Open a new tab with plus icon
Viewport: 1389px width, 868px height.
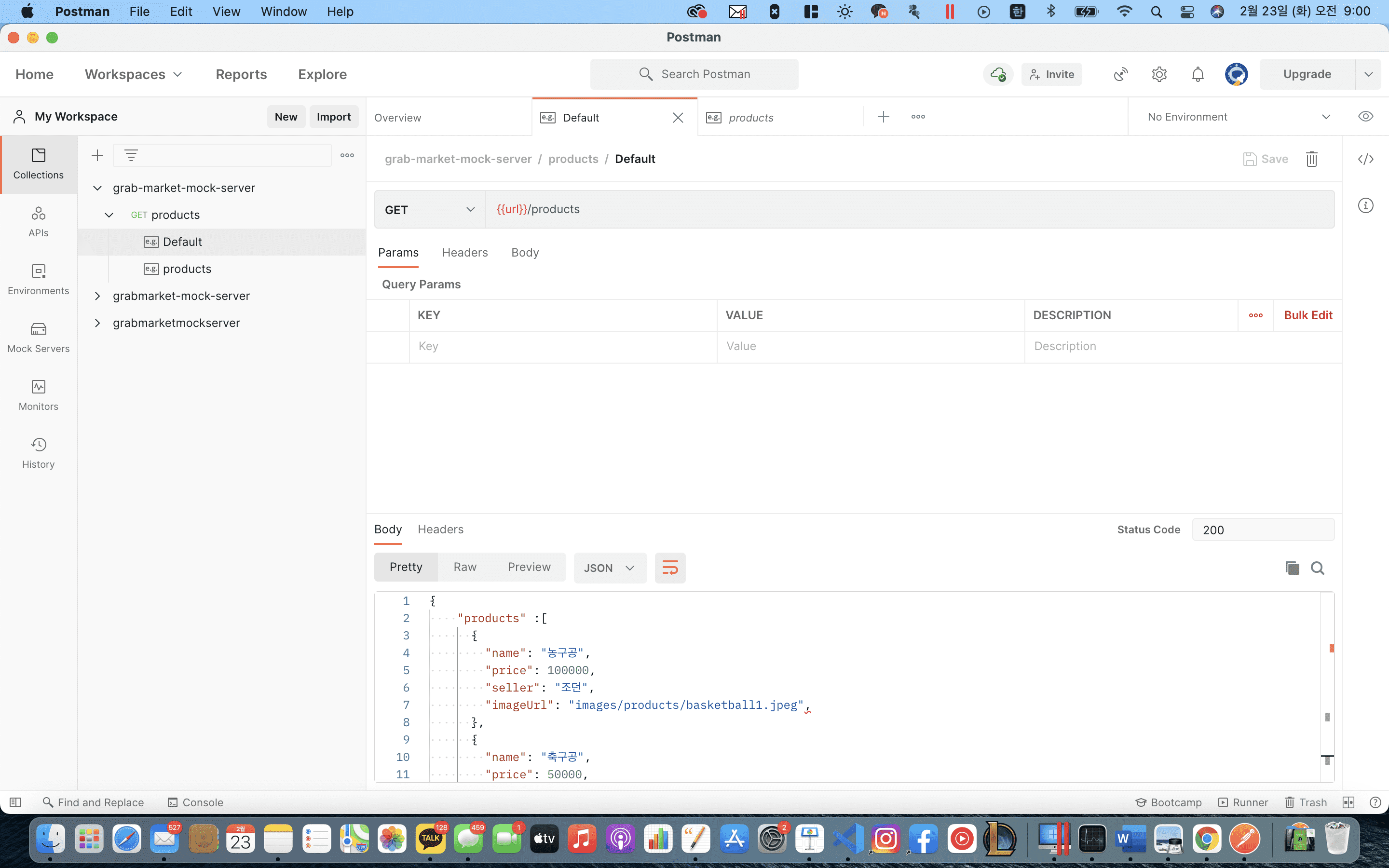coord(884,117)
